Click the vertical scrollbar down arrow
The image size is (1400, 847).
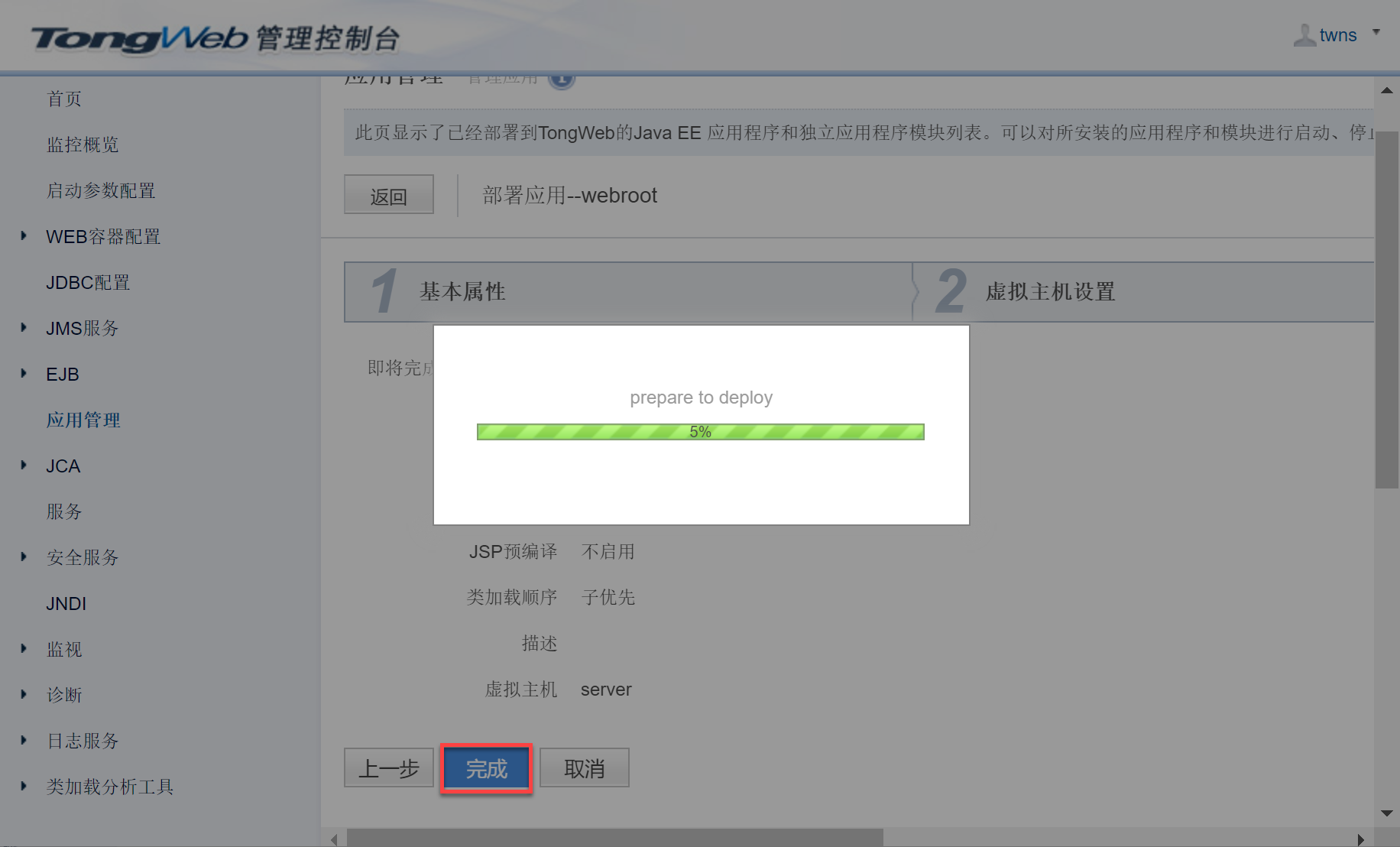pos(1387,813)
